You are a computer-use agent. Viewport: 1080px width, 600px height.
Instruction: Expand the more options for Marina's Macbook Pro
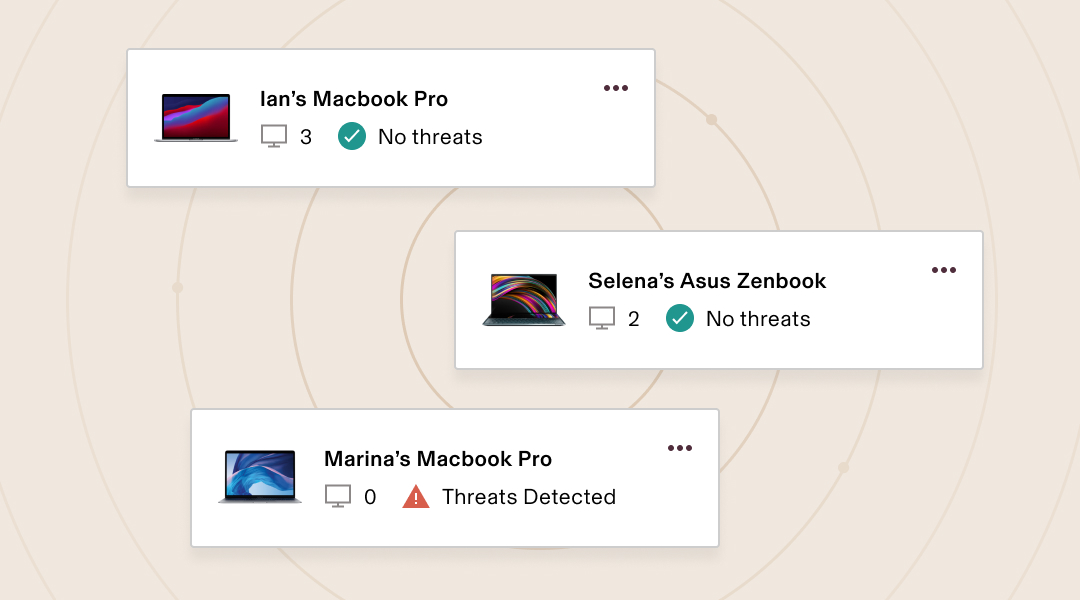click(680, 448)
